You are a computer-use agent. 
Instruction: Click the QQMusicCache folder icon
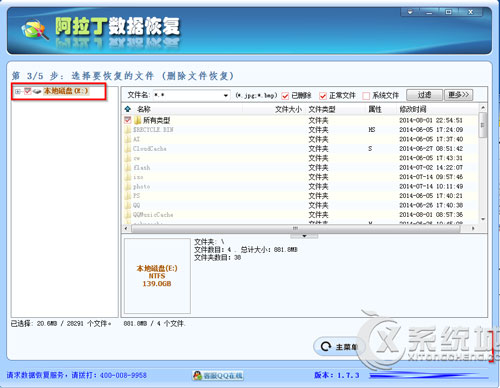click(128, 215)
